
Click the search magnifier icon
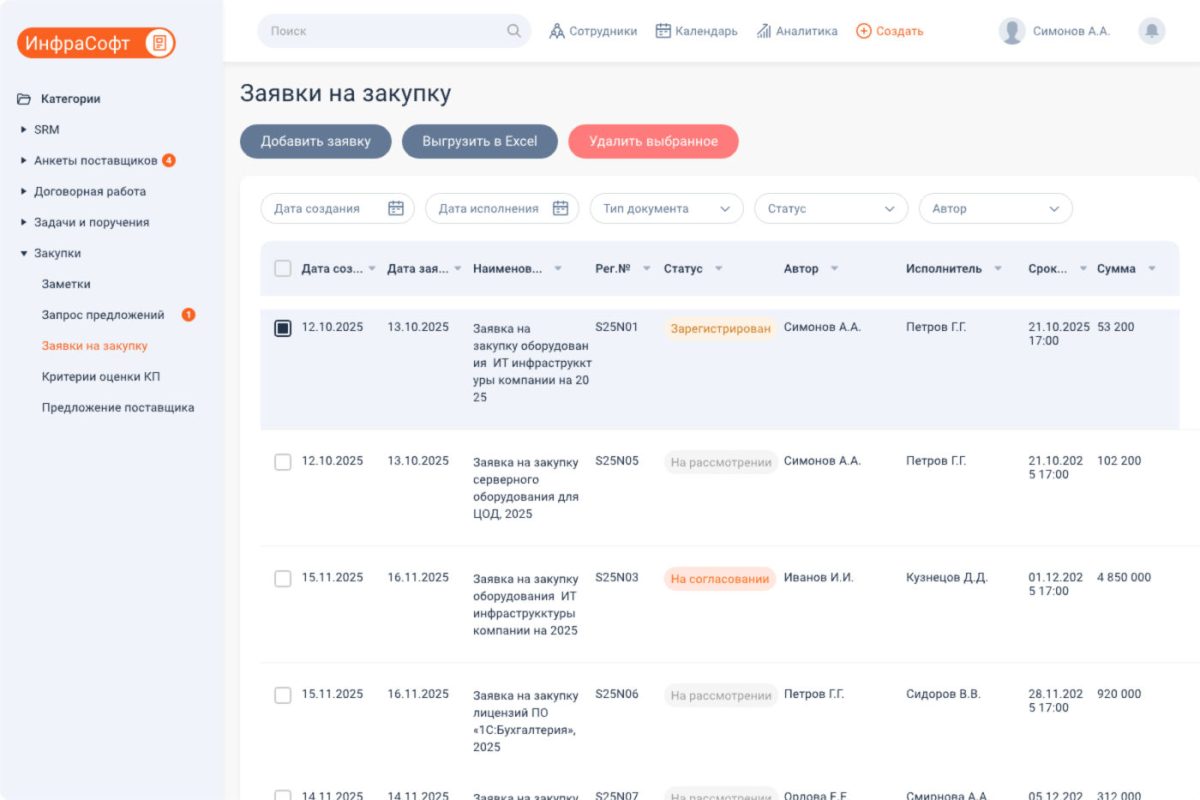514,31
